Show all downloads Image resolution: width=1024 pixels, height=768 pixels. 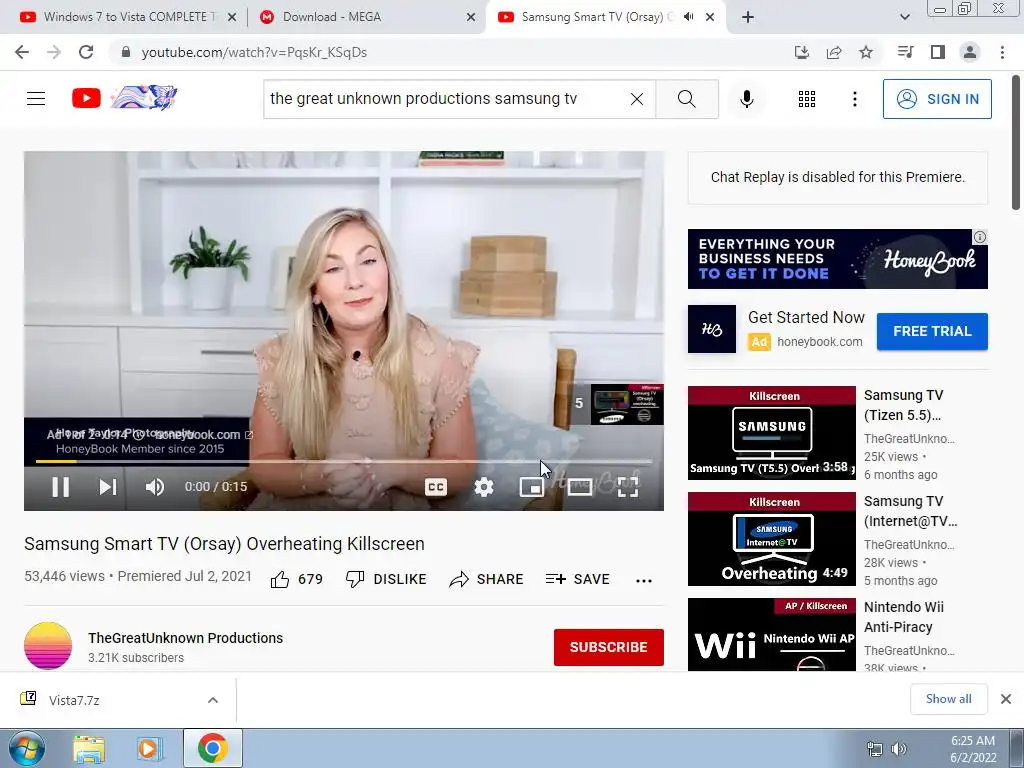(x=948, y=699)
